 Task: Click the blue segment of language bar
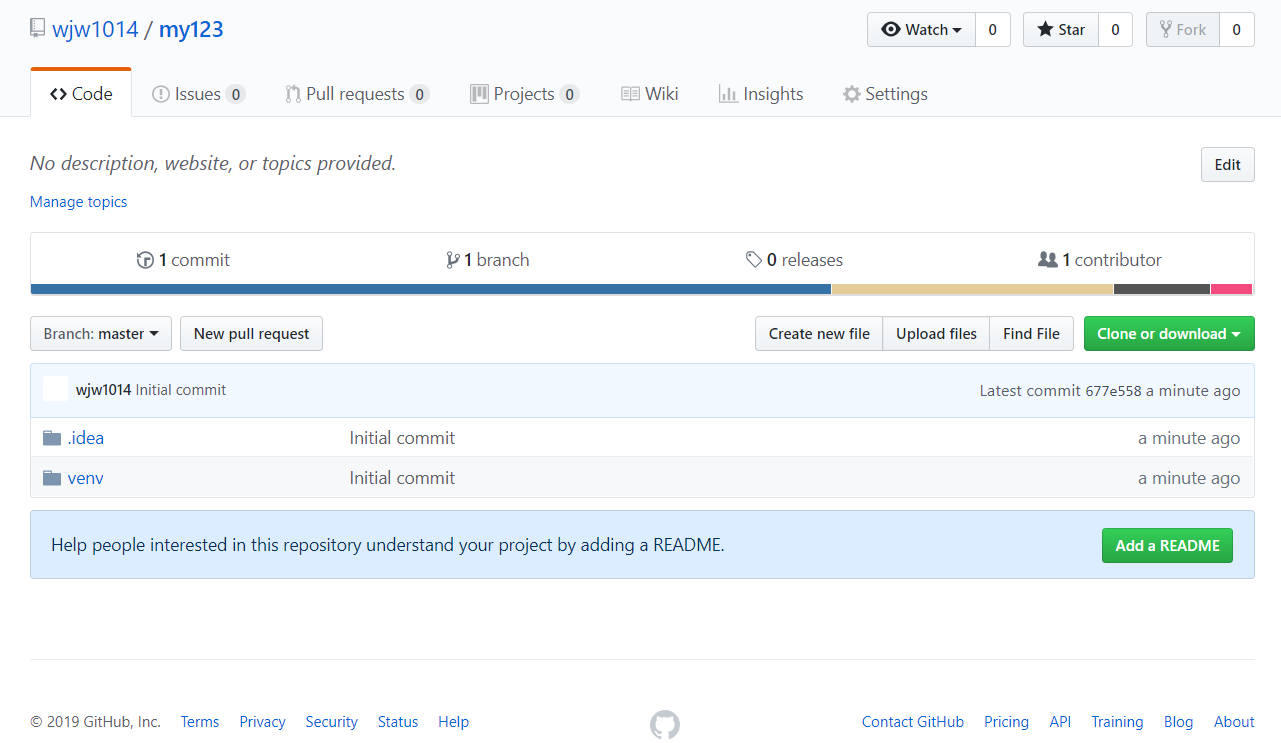pyautogui.click(x=431, y=289)
